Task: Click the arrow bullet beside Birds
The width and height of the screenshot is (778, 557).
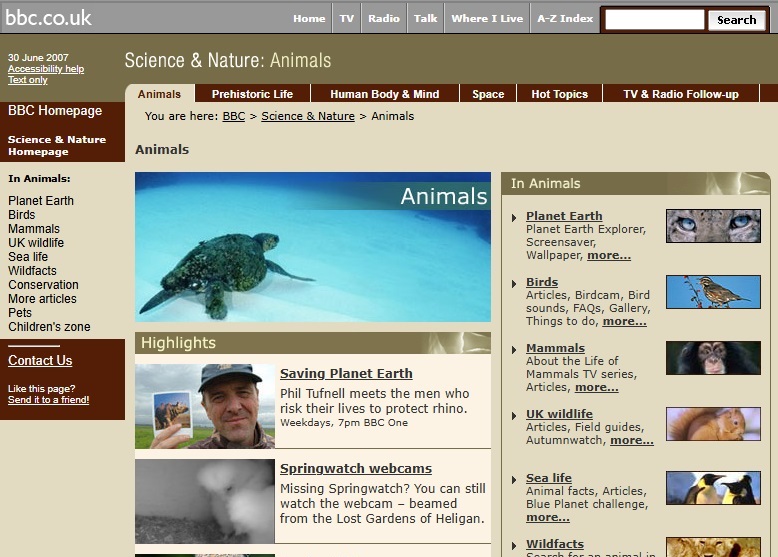Action: [514, 284]
